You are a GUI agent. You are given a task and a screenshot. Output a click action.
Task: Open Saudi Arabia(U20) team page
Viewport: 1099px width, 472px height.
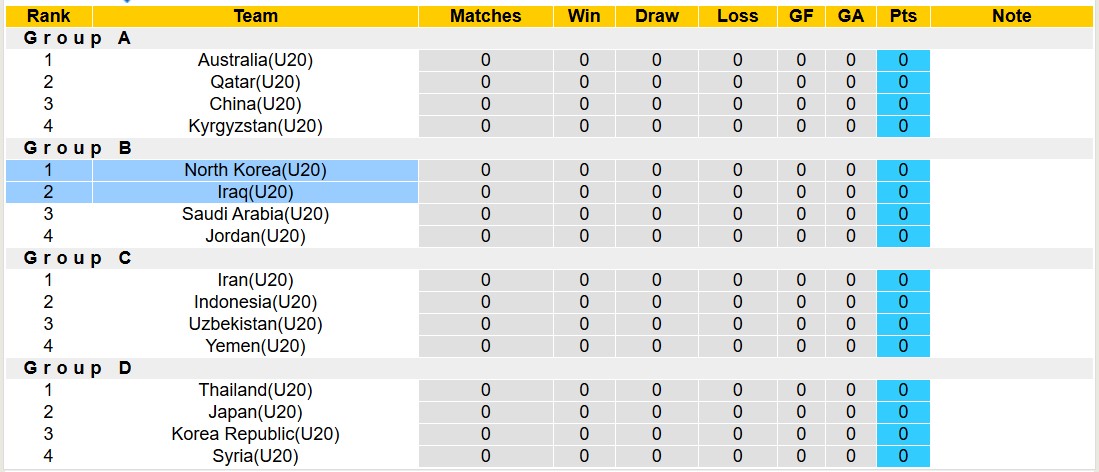[255, 214]
